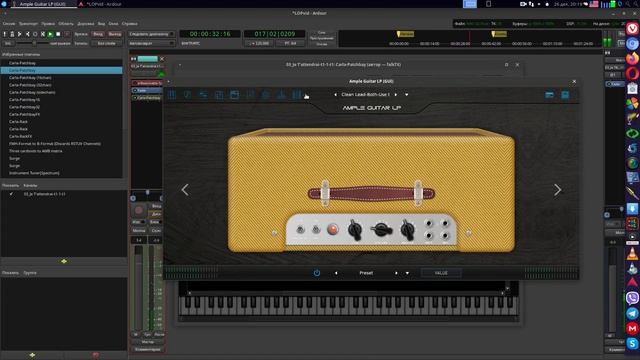This screenshot has height=360, width=640.
Task: Click the VALUE button in the amp bottom bar
Action: pyautogui.click(x=441, y=273)
